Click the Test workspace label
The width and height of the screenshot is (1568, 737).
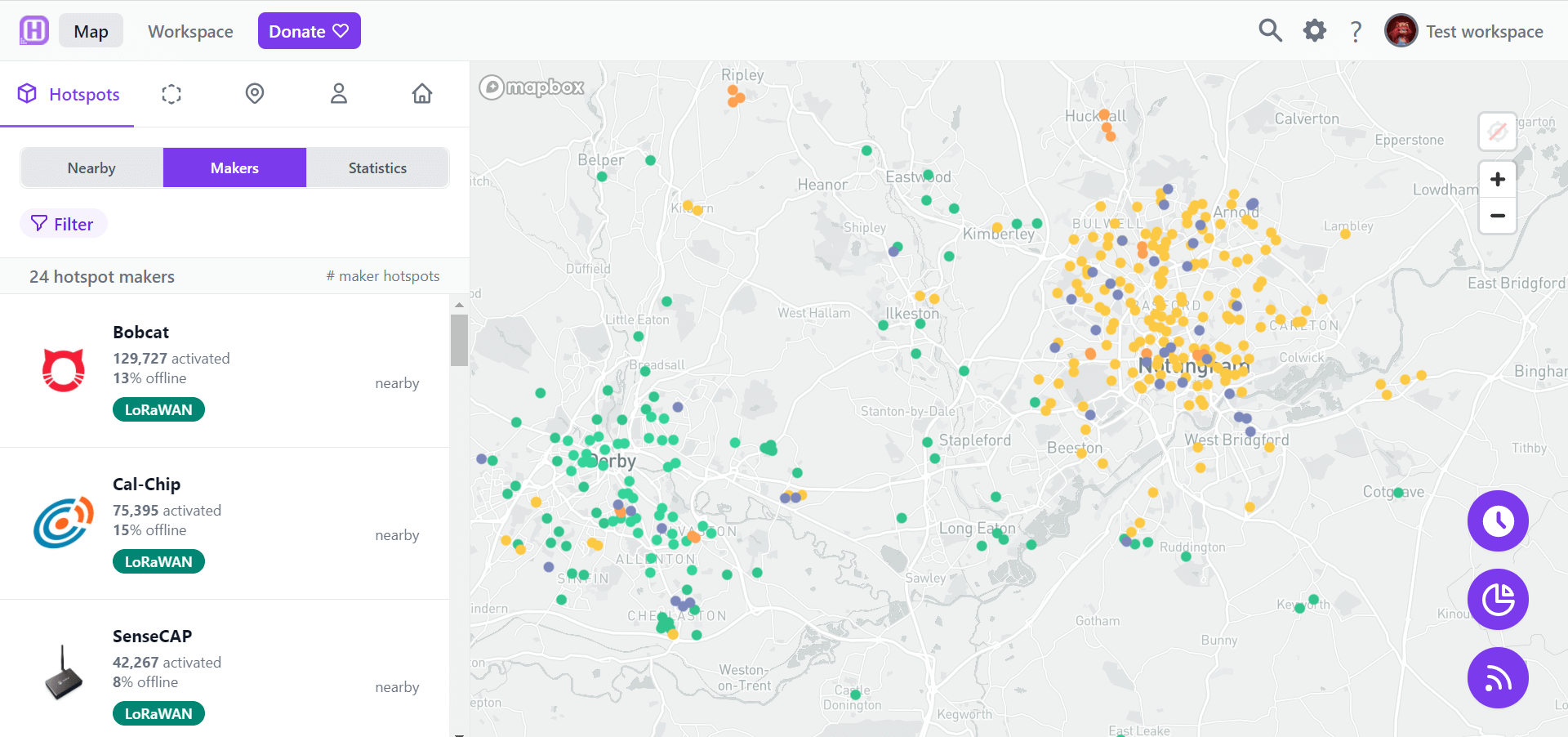point(1485,32)
